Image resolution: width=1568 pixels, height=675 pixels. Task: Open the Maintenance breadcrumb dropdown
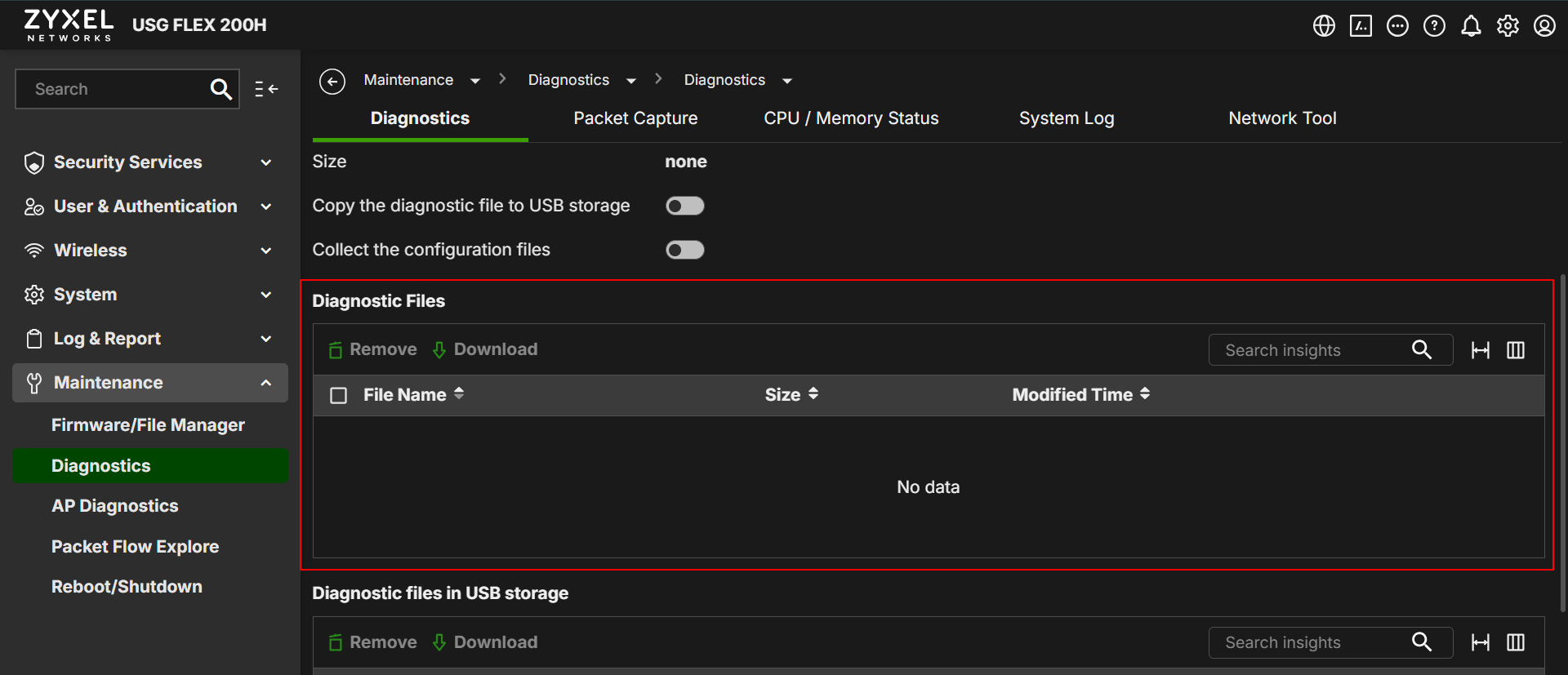click(474, 81)
